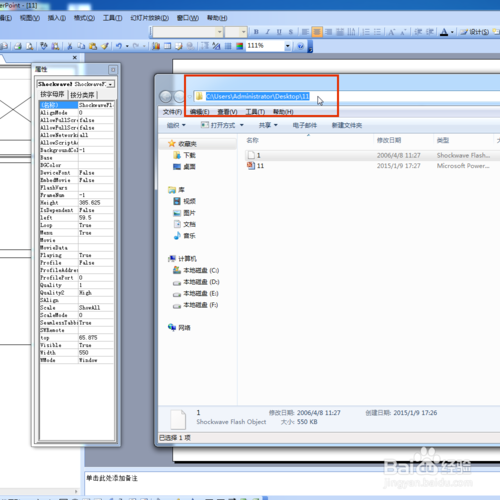Decrease font size with small A icon
This screenshot has height=500, width=500.
point(403,32)
